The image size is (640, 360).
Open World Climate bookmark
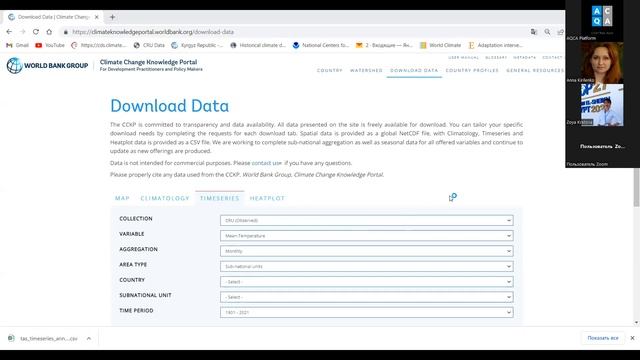click(x=441, y=45)
